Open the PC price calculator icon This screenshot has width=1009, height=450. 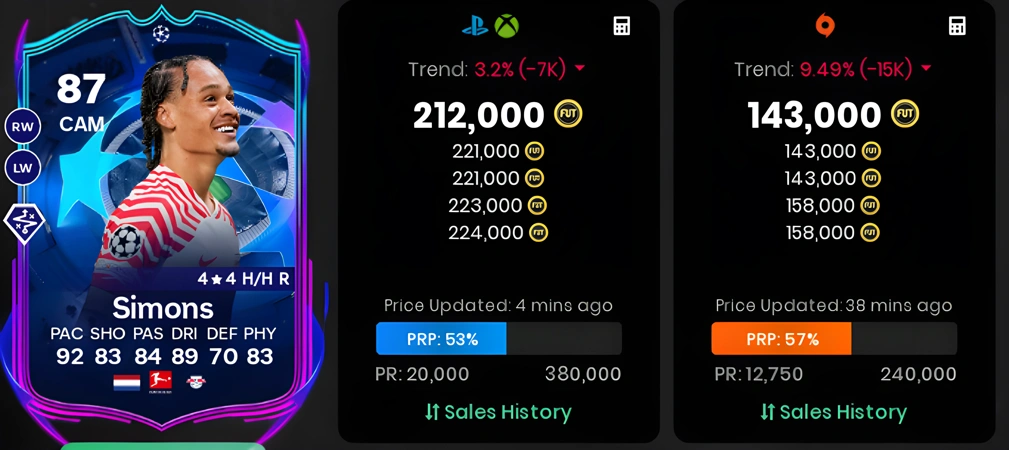[x=957, y=26]
